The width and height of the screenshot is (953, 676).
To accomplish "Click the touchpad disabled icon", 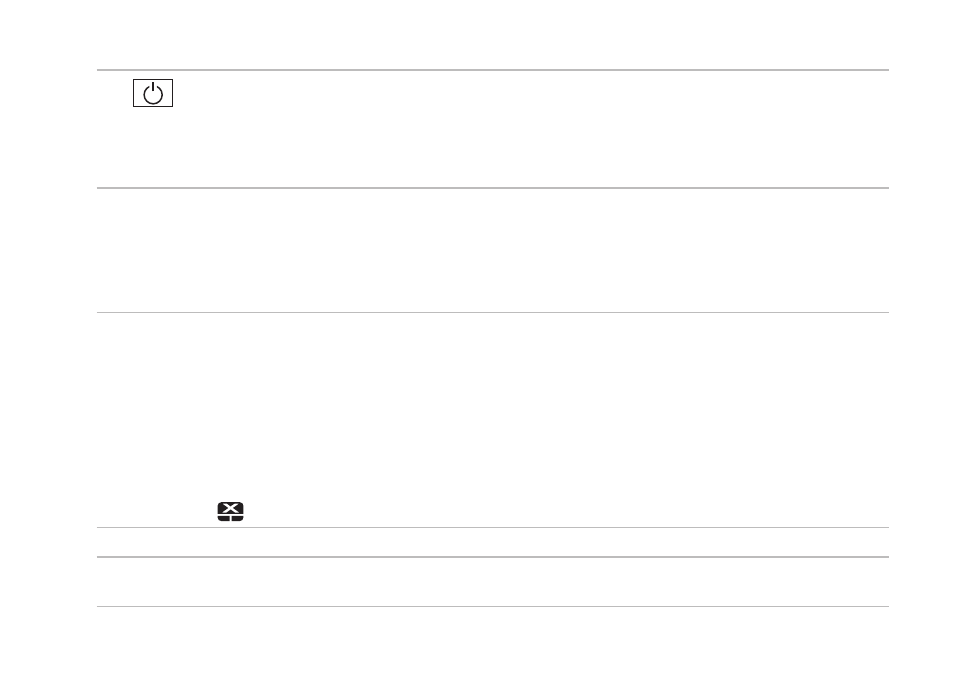I will [x=230, y=511].
